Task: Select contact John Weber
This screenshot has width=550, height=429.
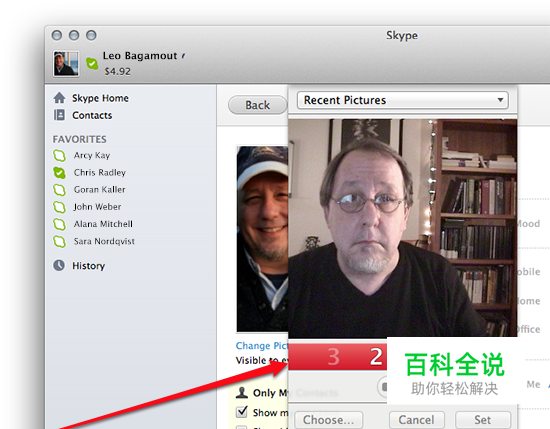Action: coord(97,207)
